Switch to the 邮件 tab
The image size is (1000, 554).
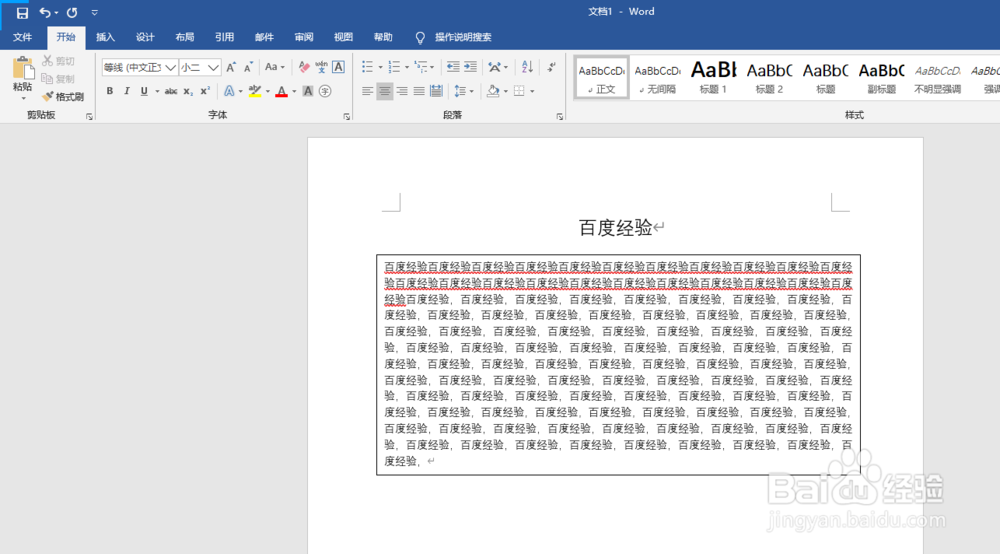point(264,37)
